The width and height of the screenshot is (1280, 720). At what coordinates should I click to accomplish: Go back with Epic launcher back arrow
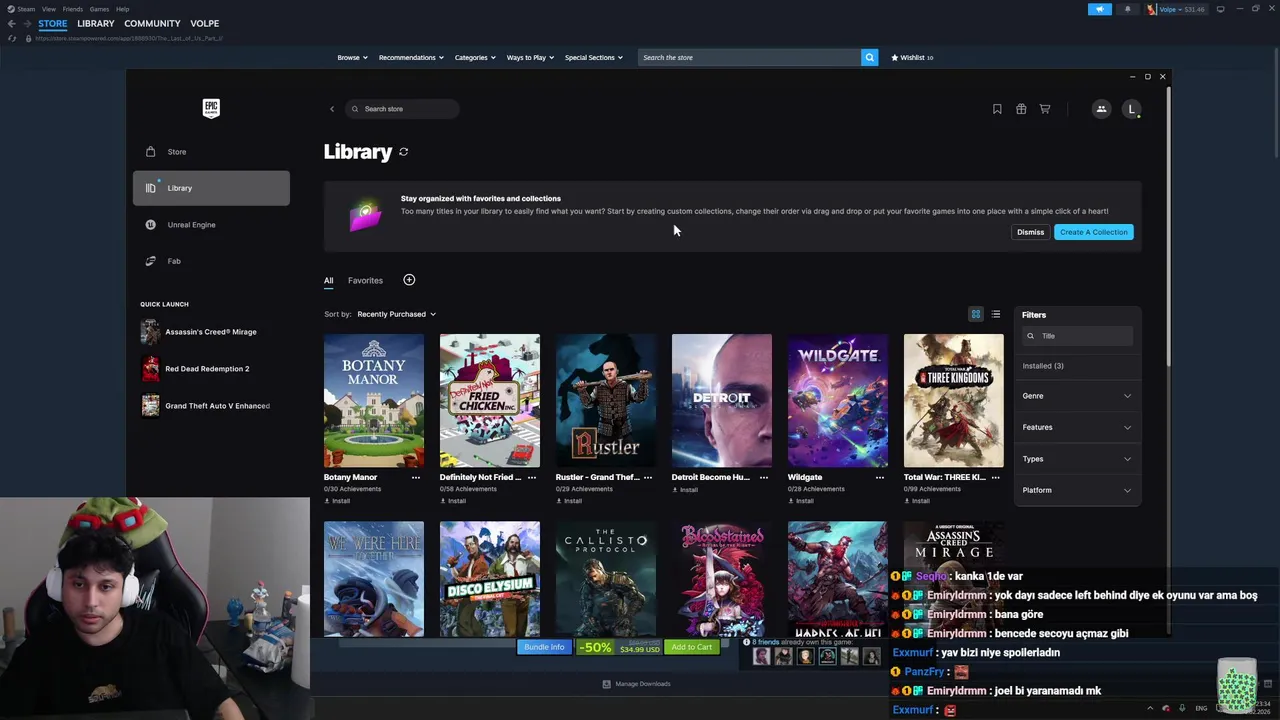(x=332, y=109)
